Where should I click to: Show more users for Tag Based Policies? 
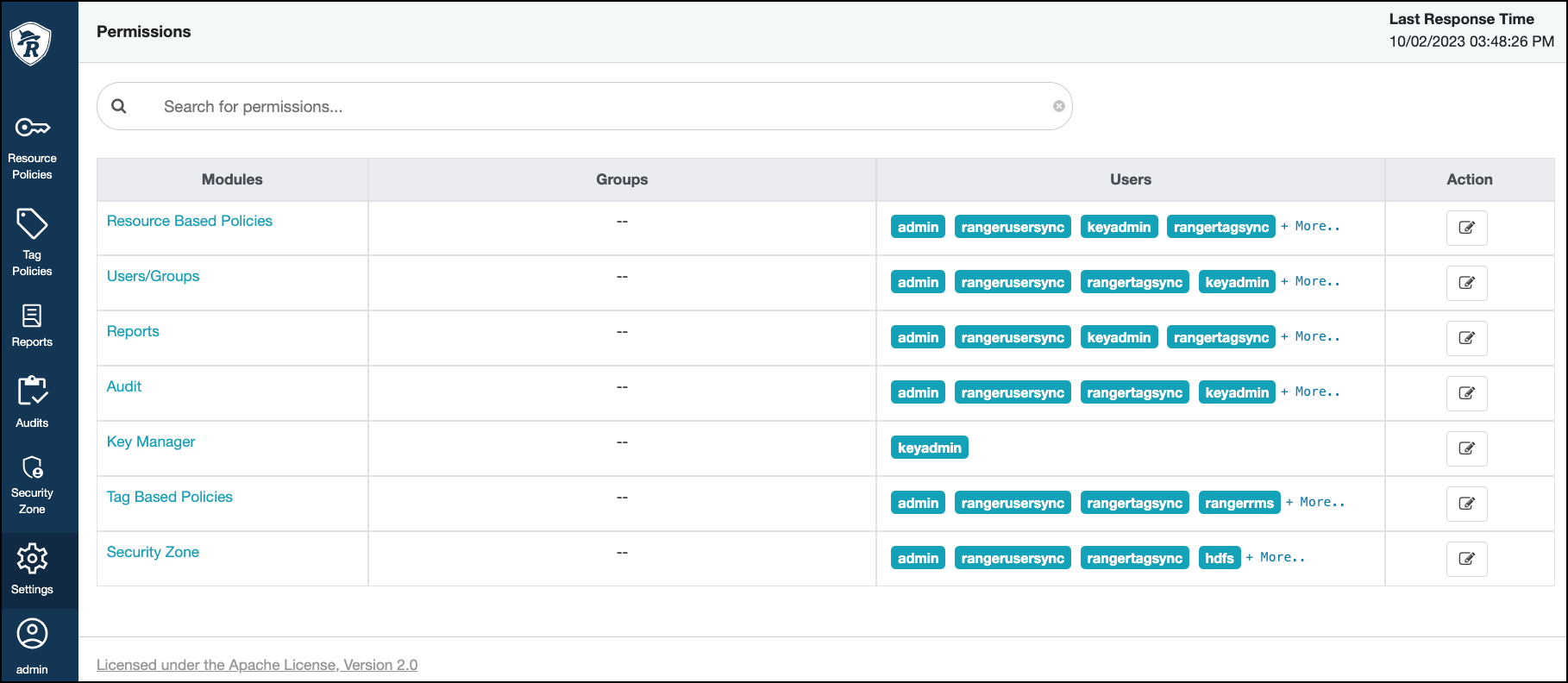1315,503
